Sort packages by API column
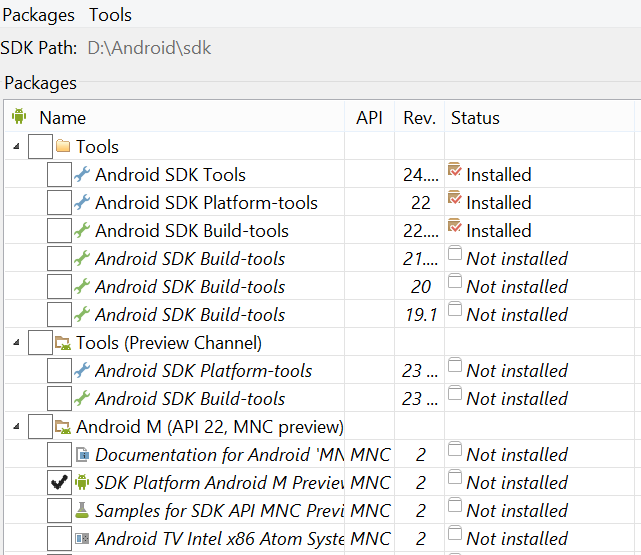The image size is (641, 555). coord(369,118)
